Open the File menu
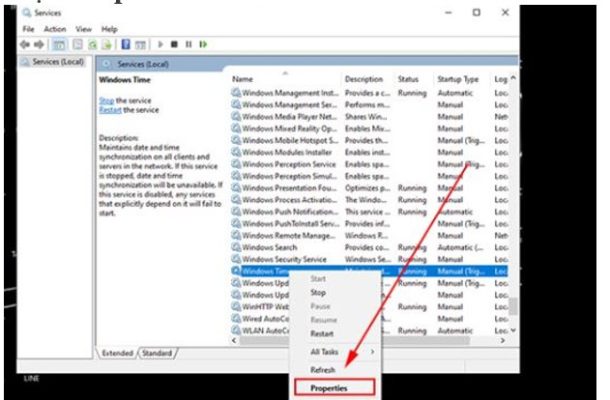Image resolution: width=610 pixels, height=400 pixels. pos(28,29)
